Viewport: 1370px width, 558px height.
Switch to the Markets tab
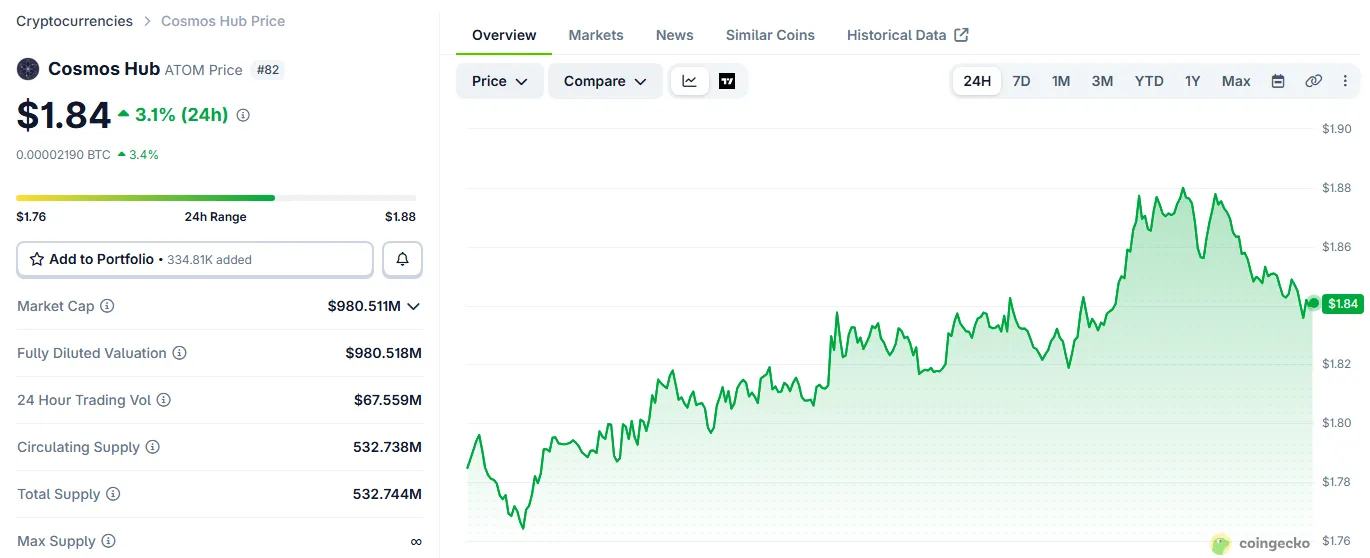(596, 35)
